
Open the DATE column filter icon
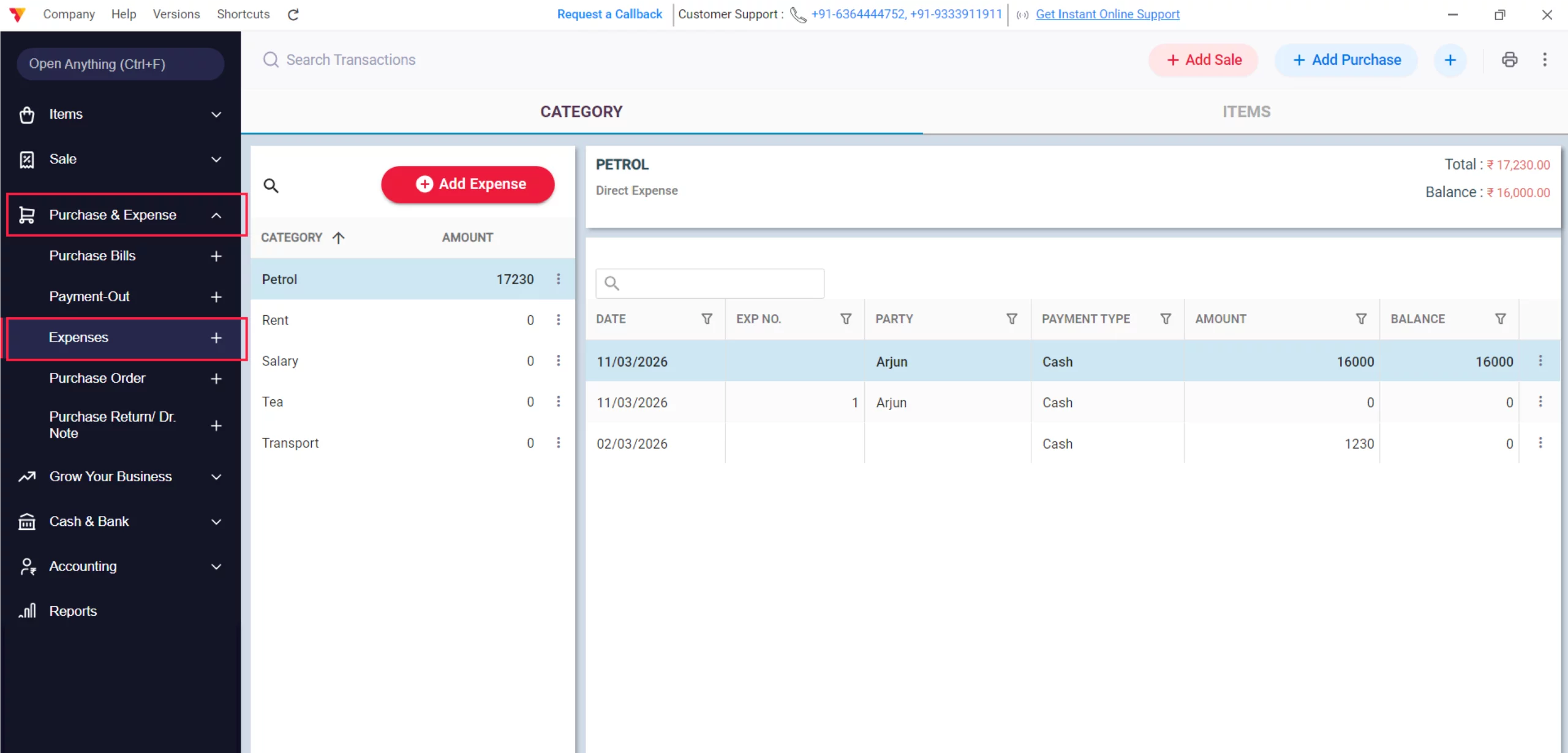click(706, 319)
